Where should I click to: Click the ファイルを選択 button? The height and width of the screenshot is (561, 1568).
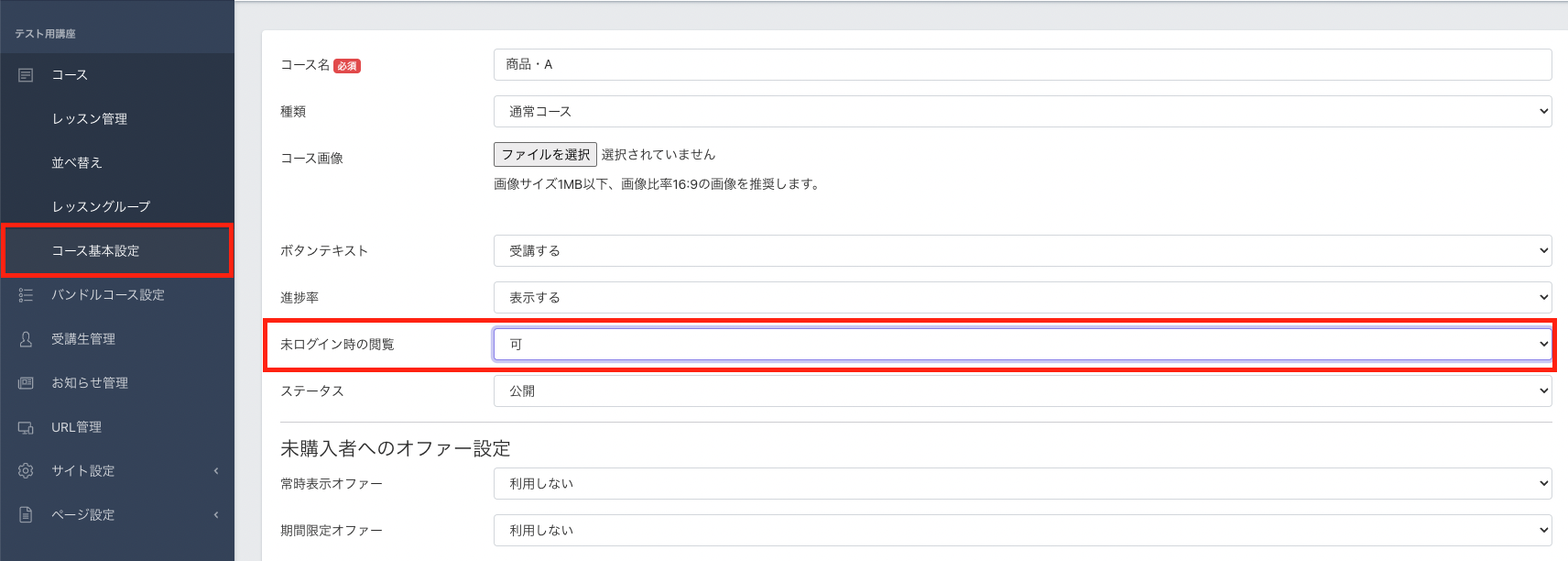tap(545, 155)
